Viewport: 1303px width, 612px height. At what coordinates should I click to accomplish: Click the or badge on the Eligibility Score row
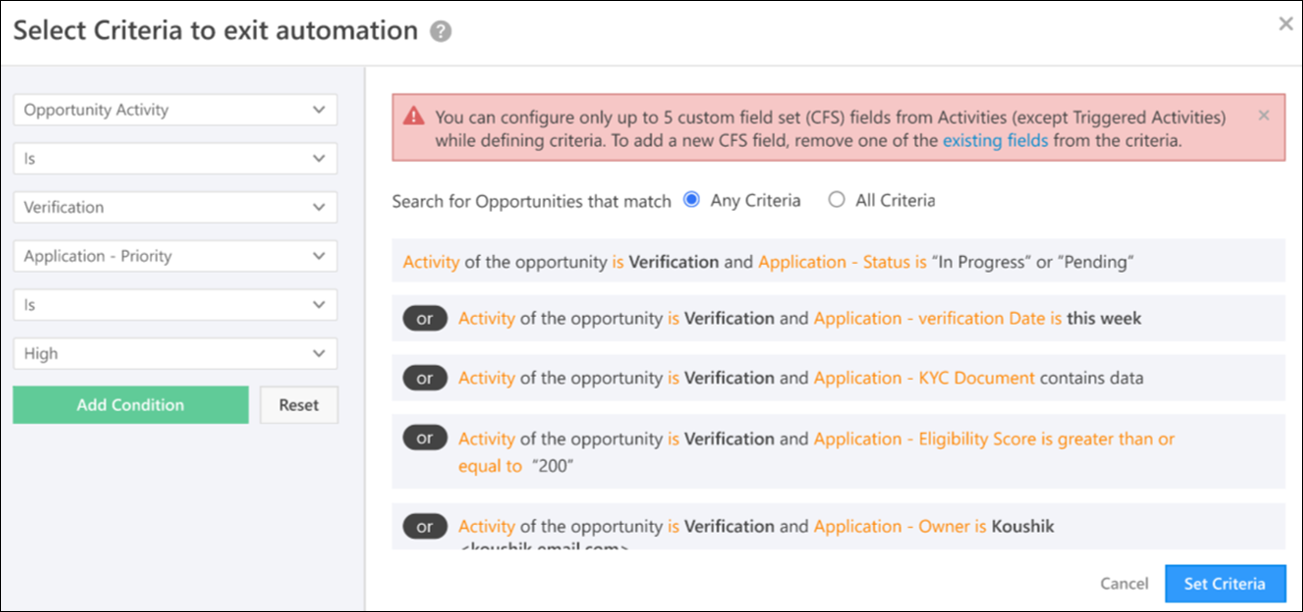click(425, 439)
